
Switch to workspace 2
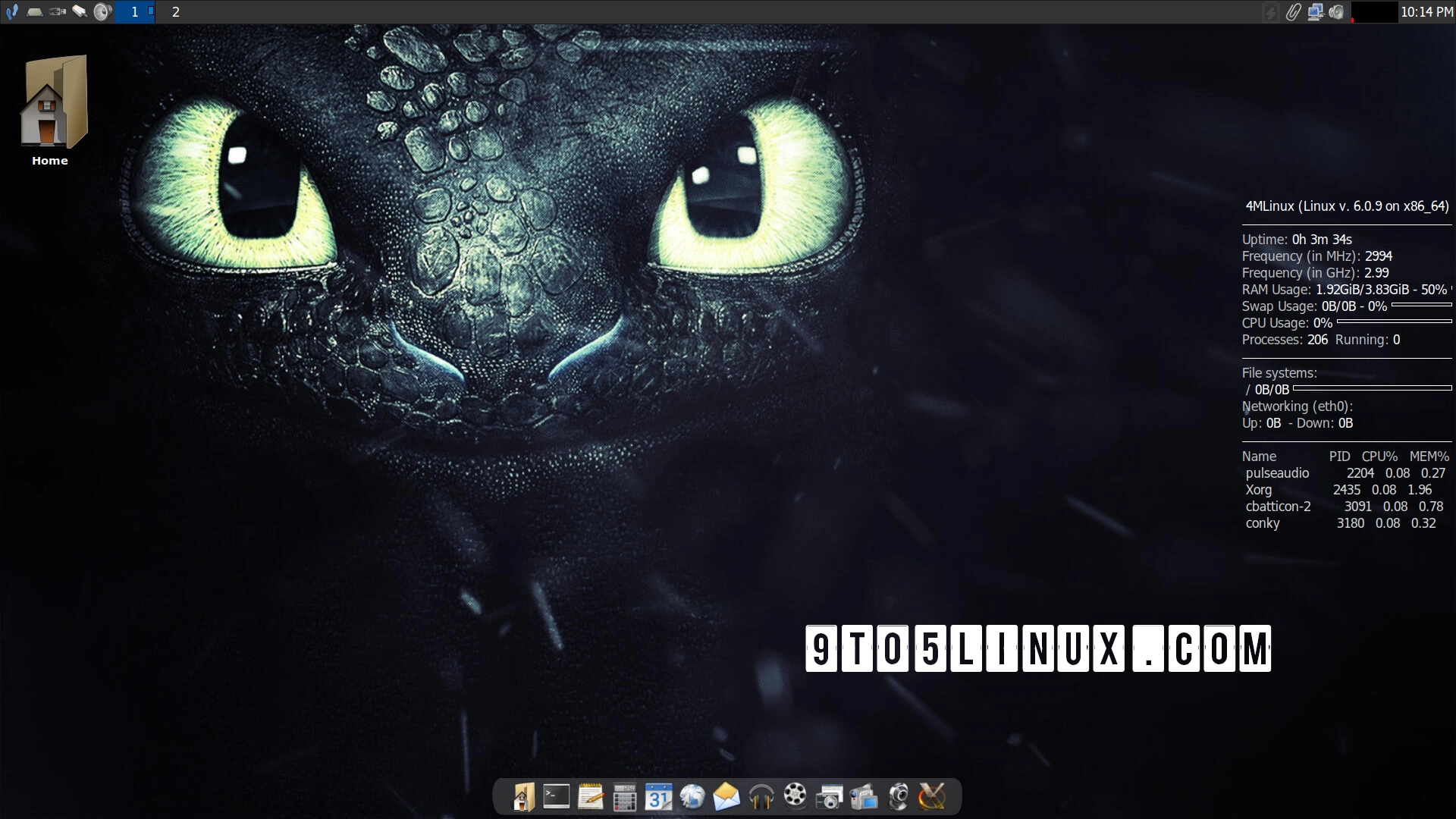point(174,12)
